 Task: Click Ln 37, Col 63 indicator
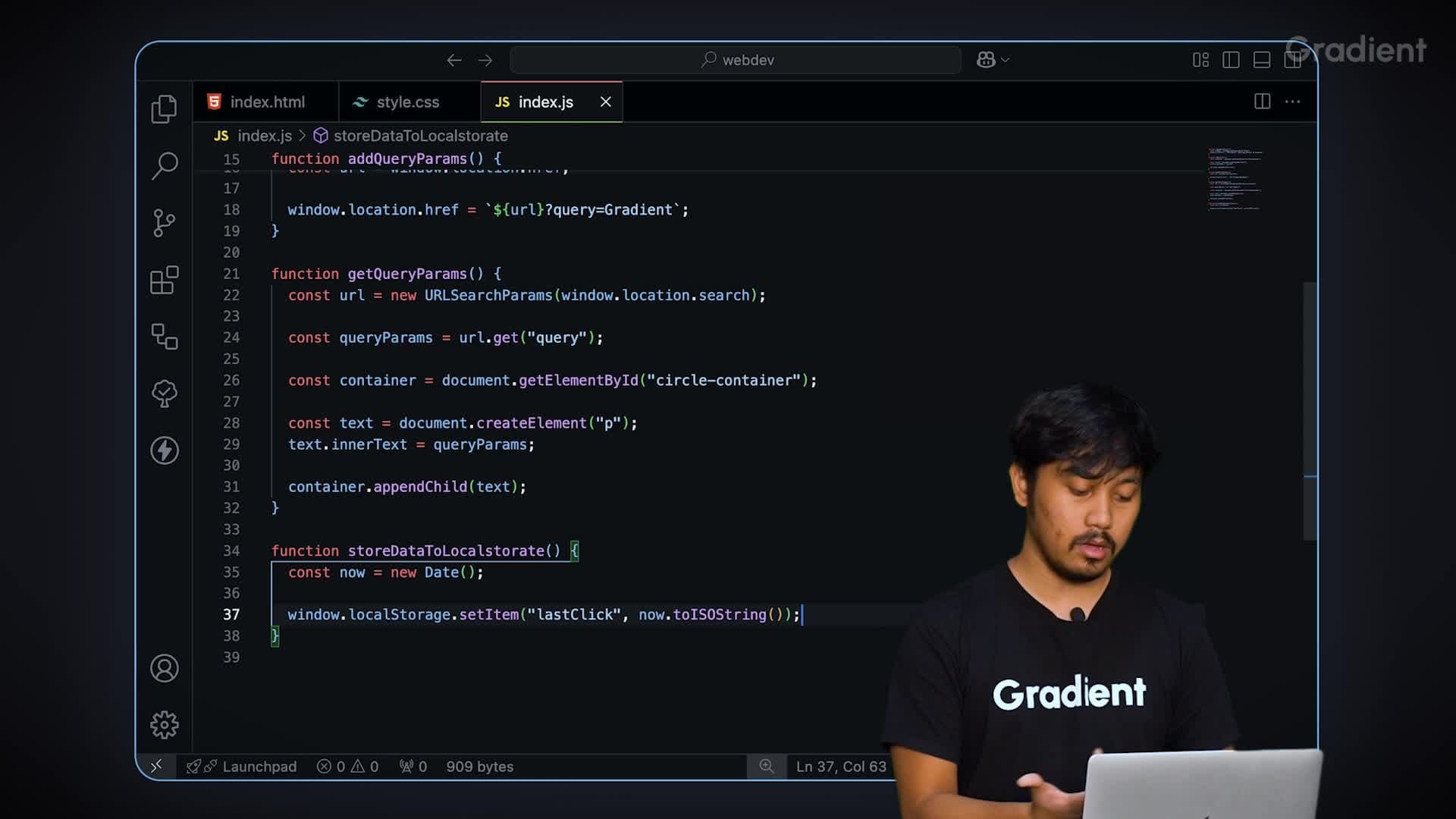(840, 767)
